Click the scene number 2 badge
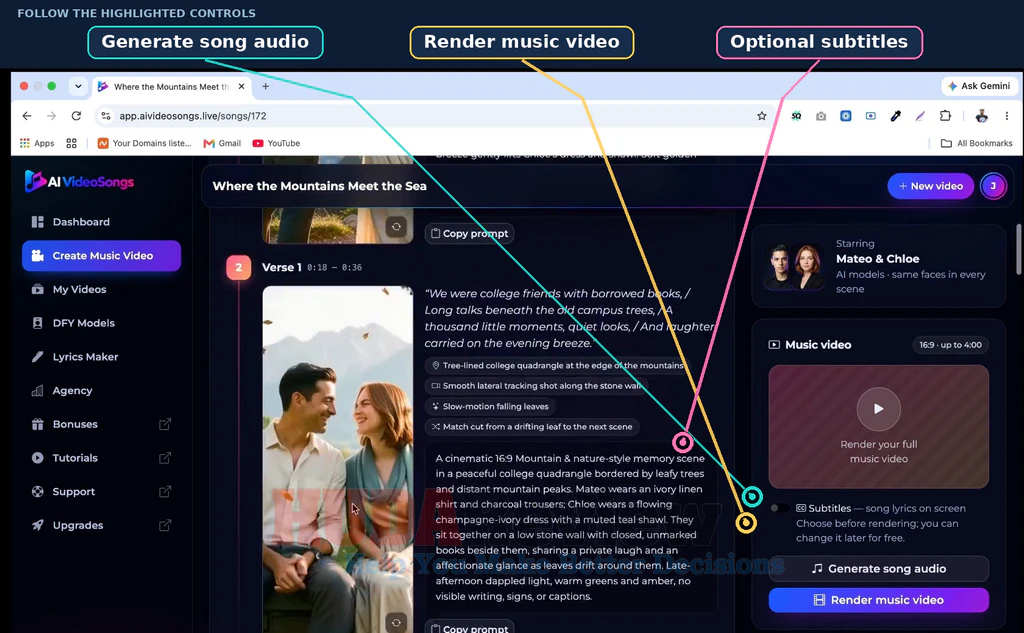 (238, 267)
